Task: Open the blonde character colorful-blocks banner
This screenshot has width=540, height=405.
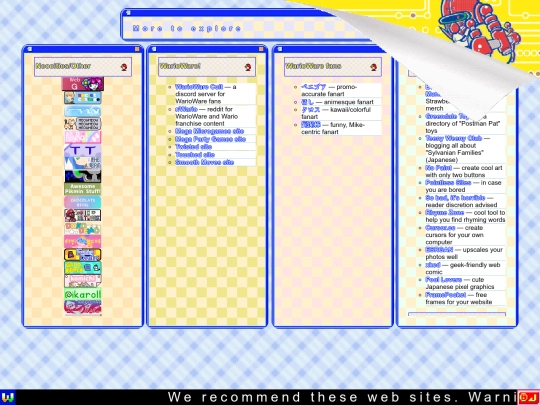Action: point(83,97)
